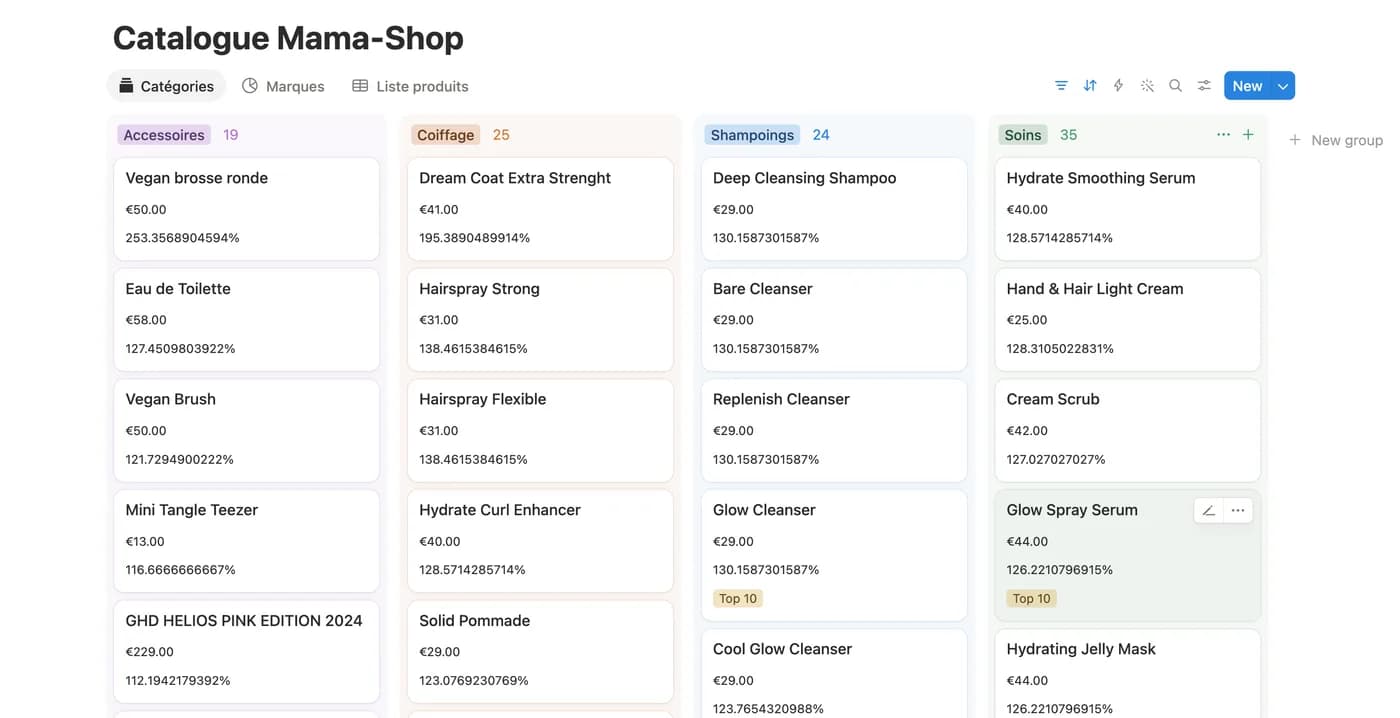This screenshot has width=1400, height=718.
Task: Click the sparkle AI icon in toolbar
Action: [x=1147, y=86]
